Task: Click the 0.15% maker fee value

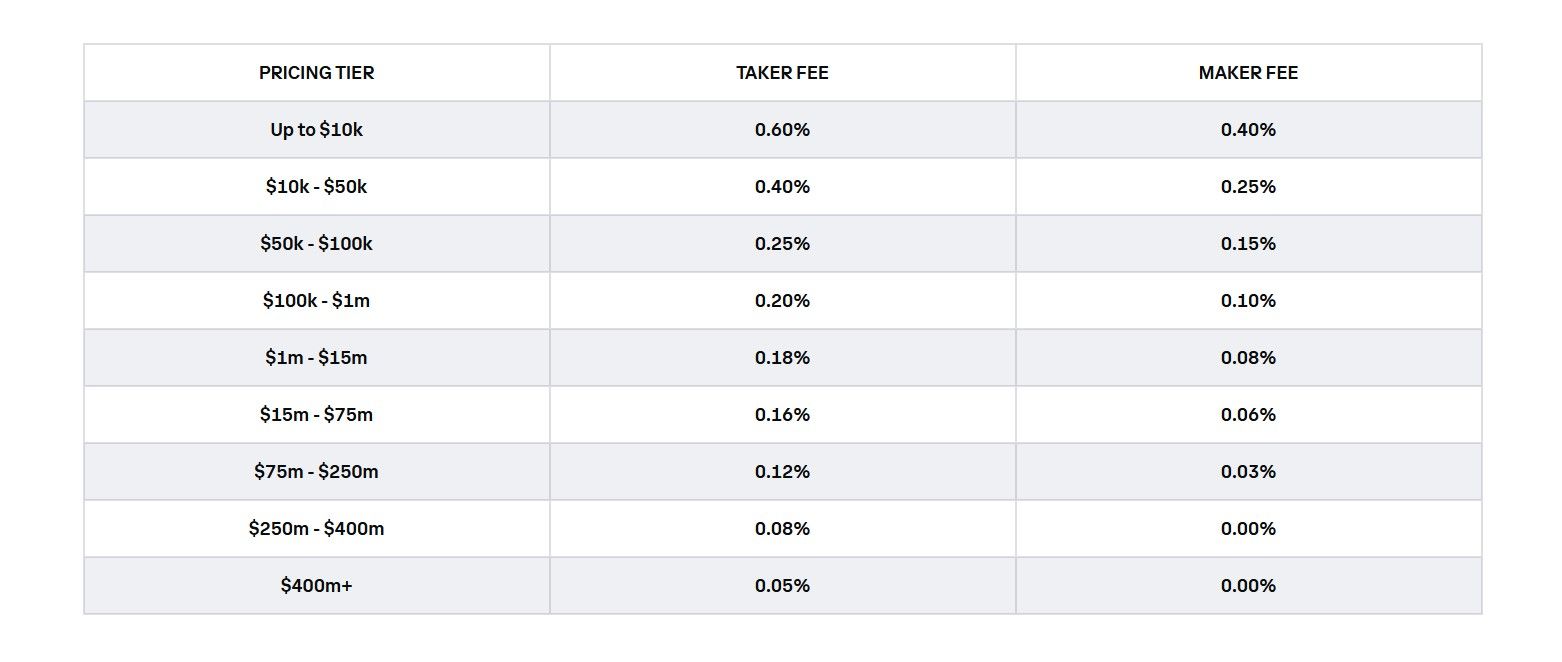Action: tap(1248, 244)
